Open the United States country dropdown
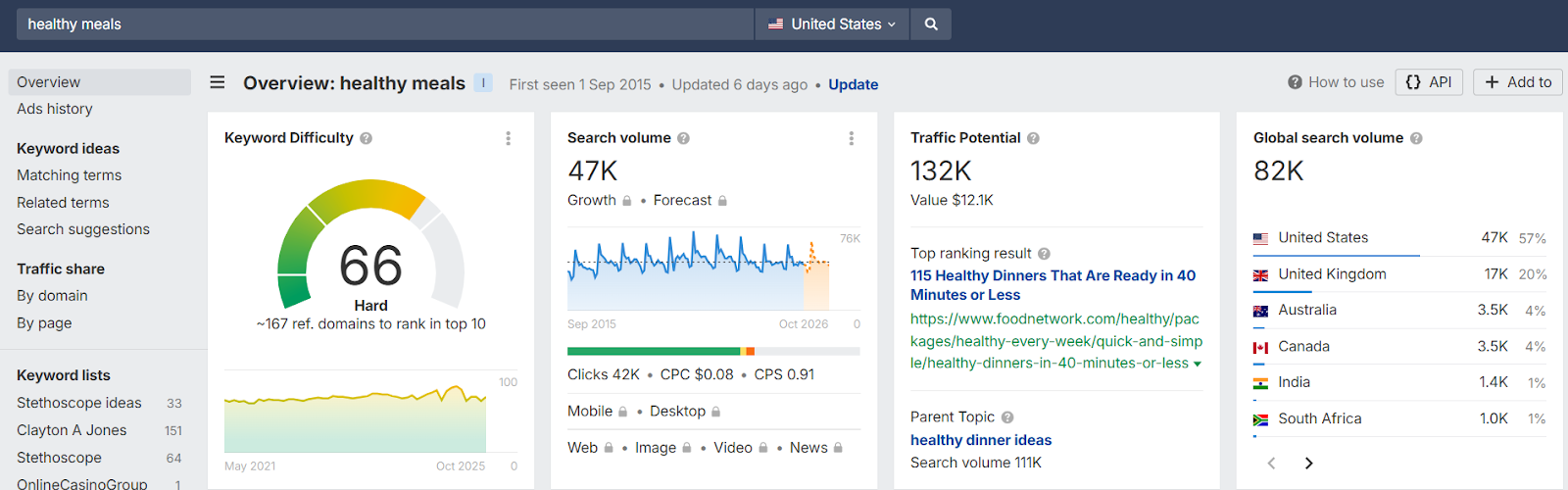Image resolution: width=1568 pixels, height=490 pixels. 832,24
